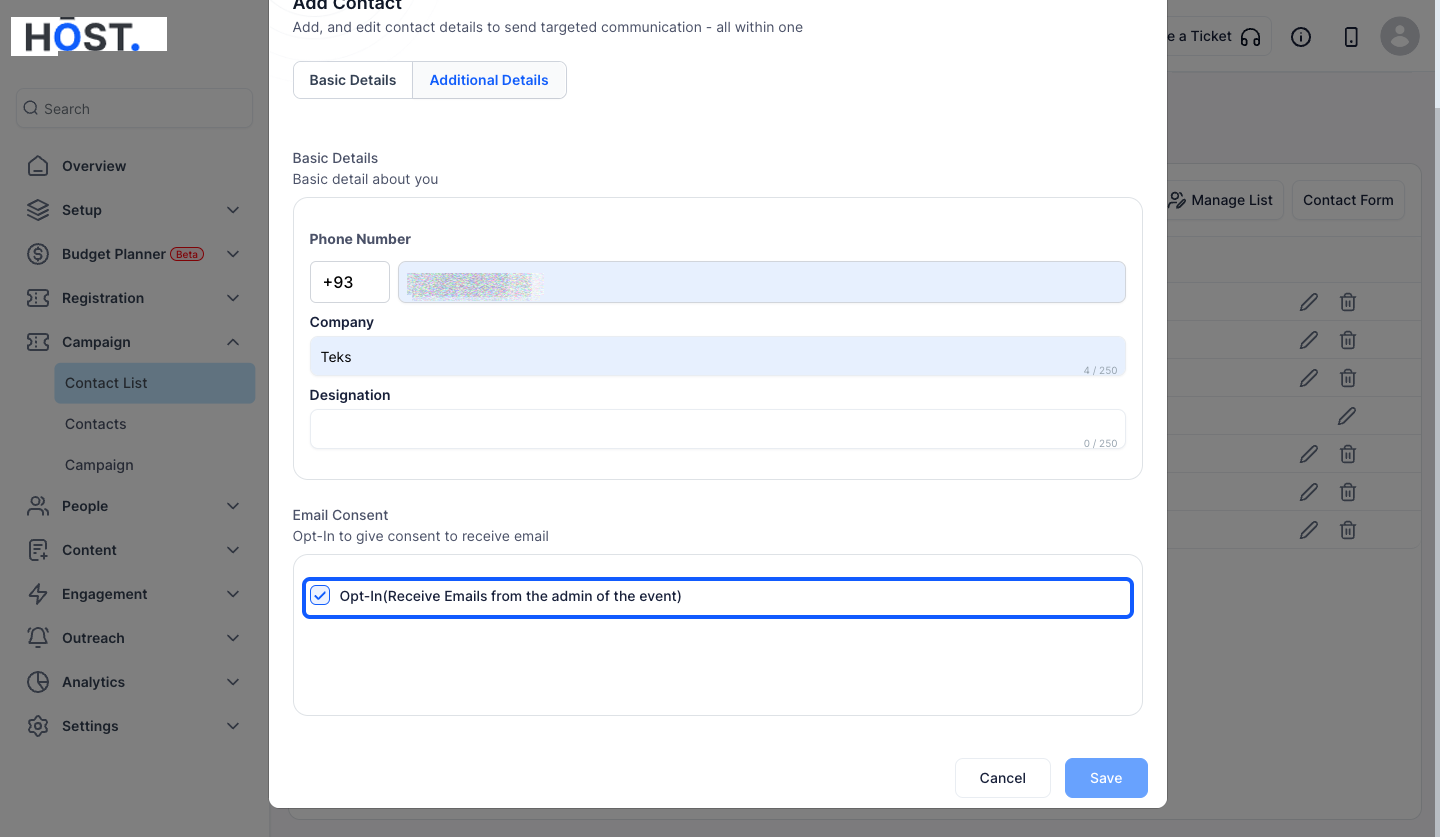Click the Engagement lightning bolt icon
Image resolution: width=1440 pixels, height=837 pixels.
click(38, 594)
